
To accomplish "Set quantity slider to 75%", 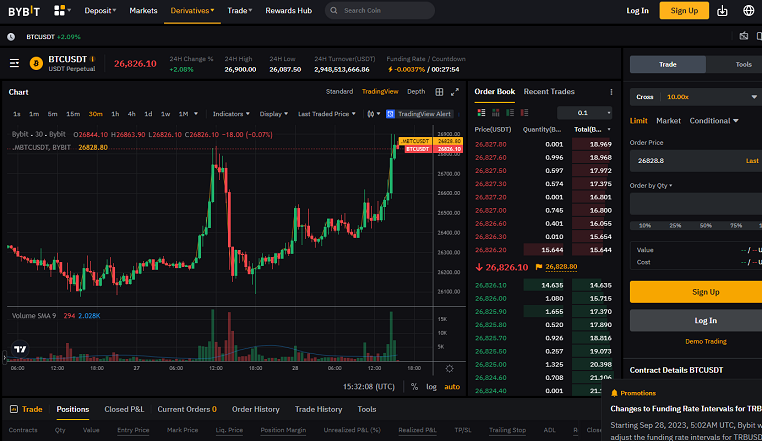I will pyautogui.click(x=736, y=226).
